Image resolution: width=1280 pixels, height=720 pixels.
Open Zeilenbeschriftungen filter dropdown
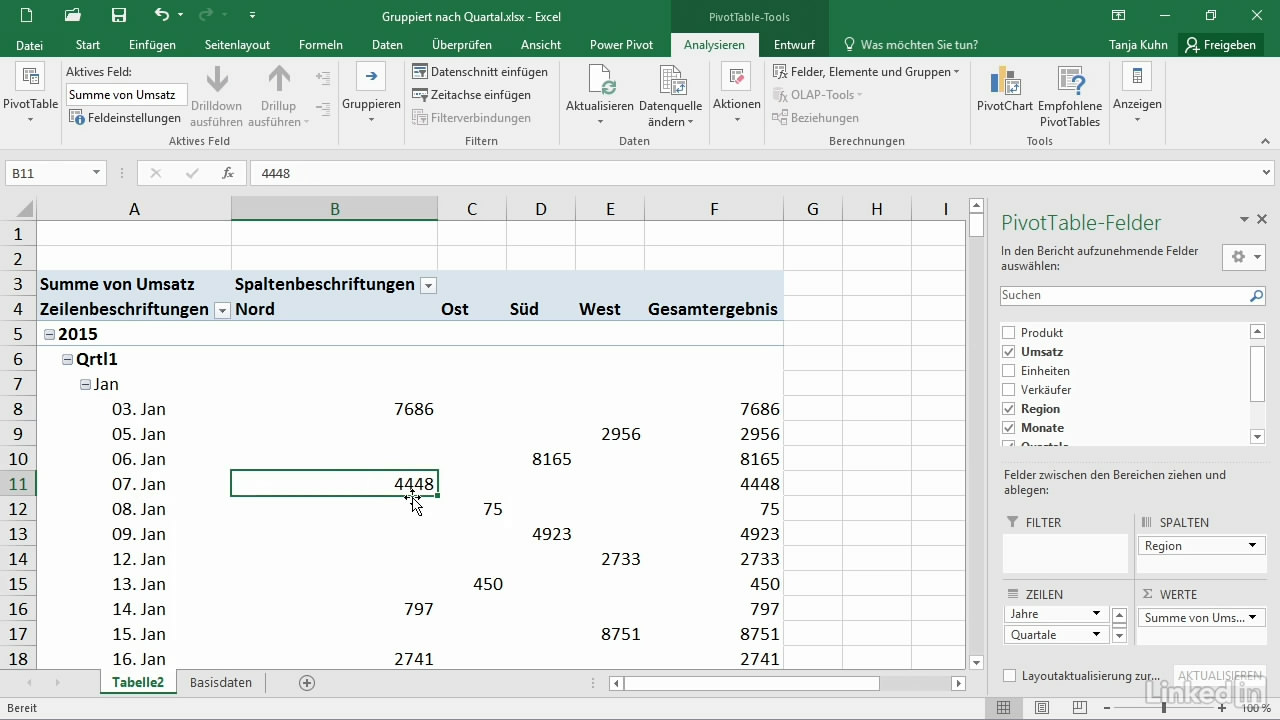[x=222, y=310]
